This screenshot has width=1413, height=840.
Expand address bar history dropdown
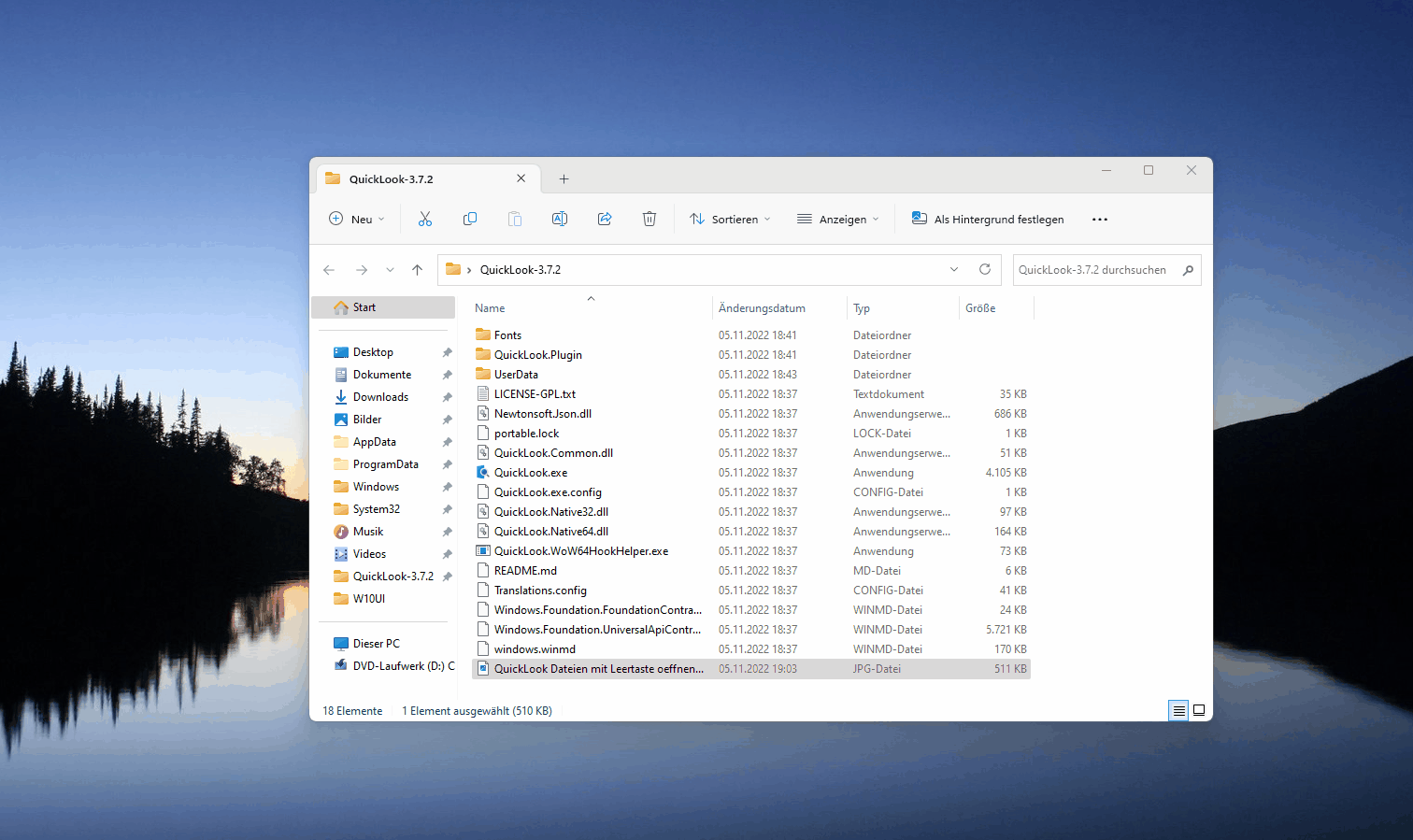pos(954,269)
